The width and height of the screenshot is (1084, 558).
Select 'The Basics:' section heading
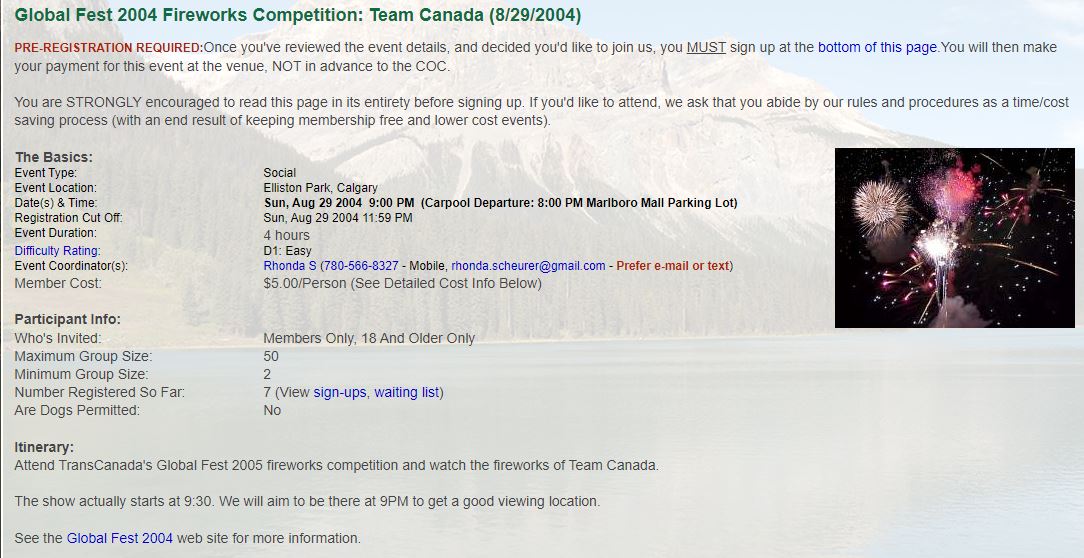pyautogui.click(x=54, y=157)
